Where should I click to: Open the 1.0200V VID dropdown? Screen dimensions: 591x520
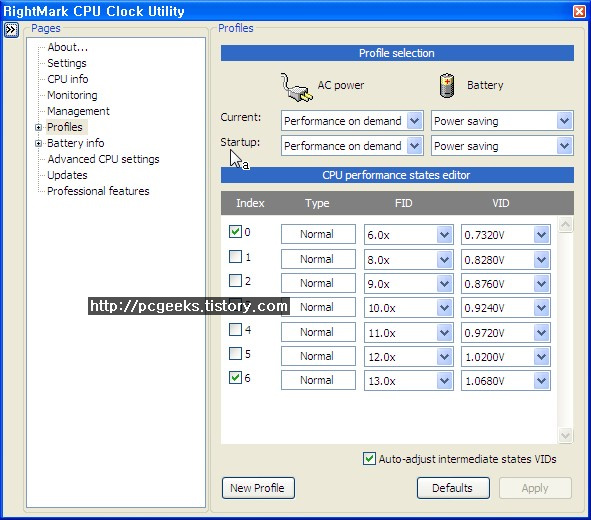point(542,356)
